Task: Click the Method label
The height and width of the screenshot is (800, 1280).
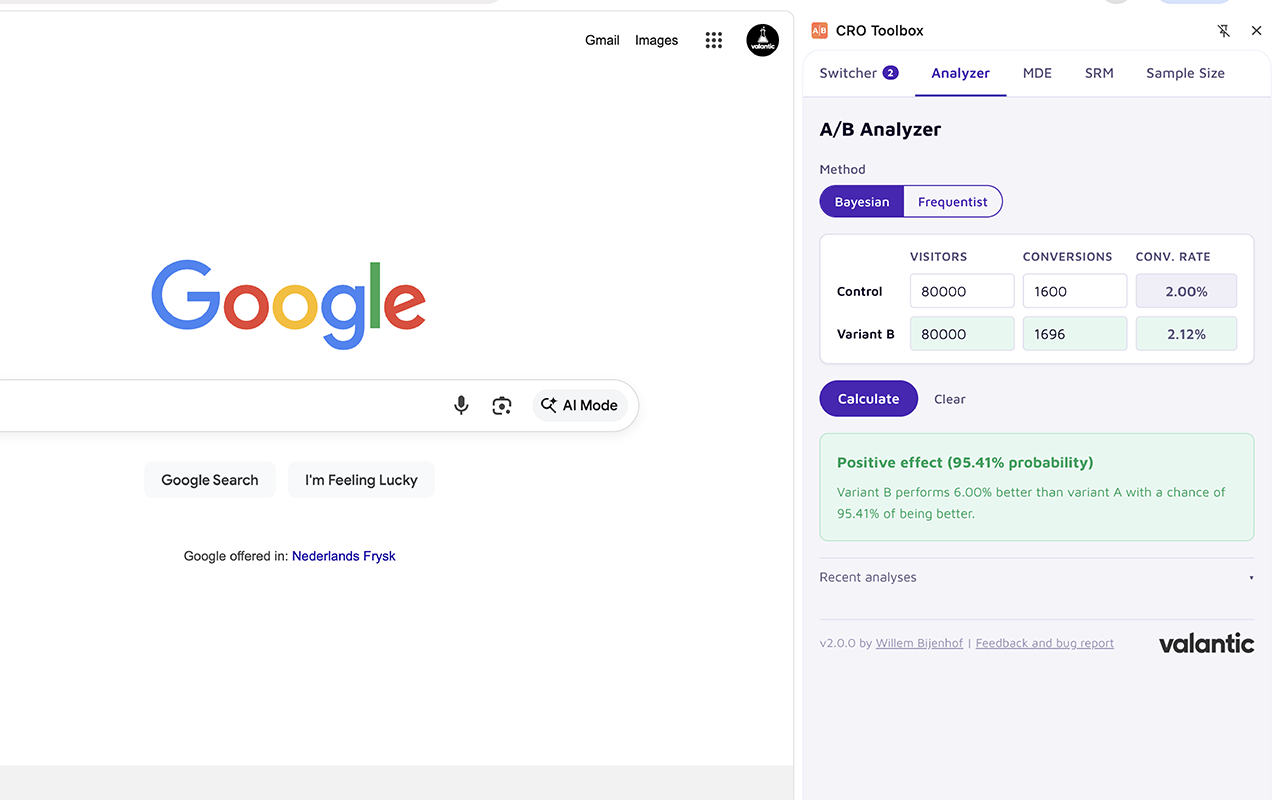Action: tap(842, 169)
